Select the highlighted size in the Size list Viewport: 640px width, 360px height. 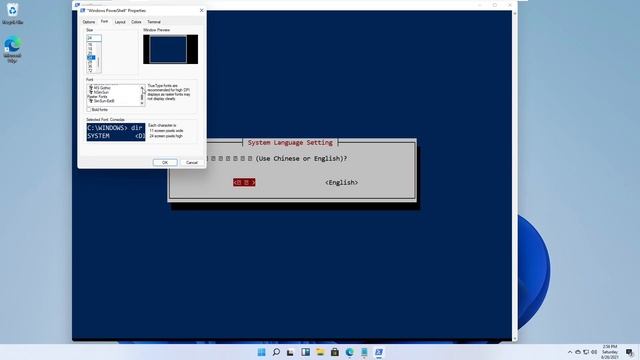click(x=91, y=58)
